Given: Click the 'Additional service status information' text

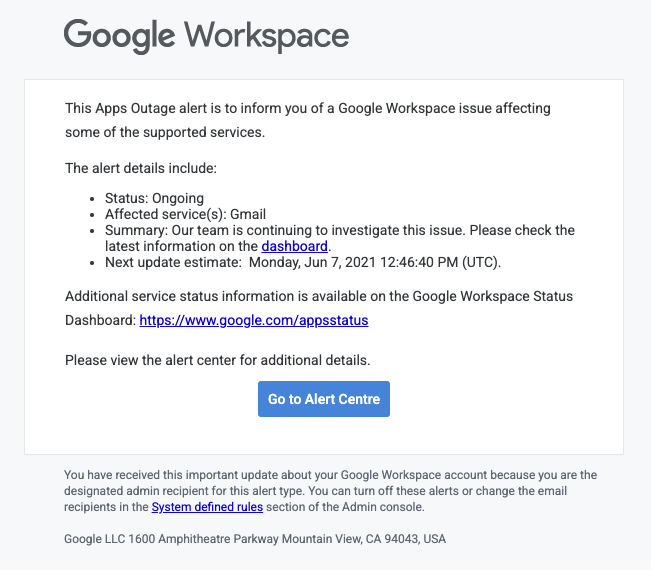Looking at the screenshot, I should tap(319, 296).
